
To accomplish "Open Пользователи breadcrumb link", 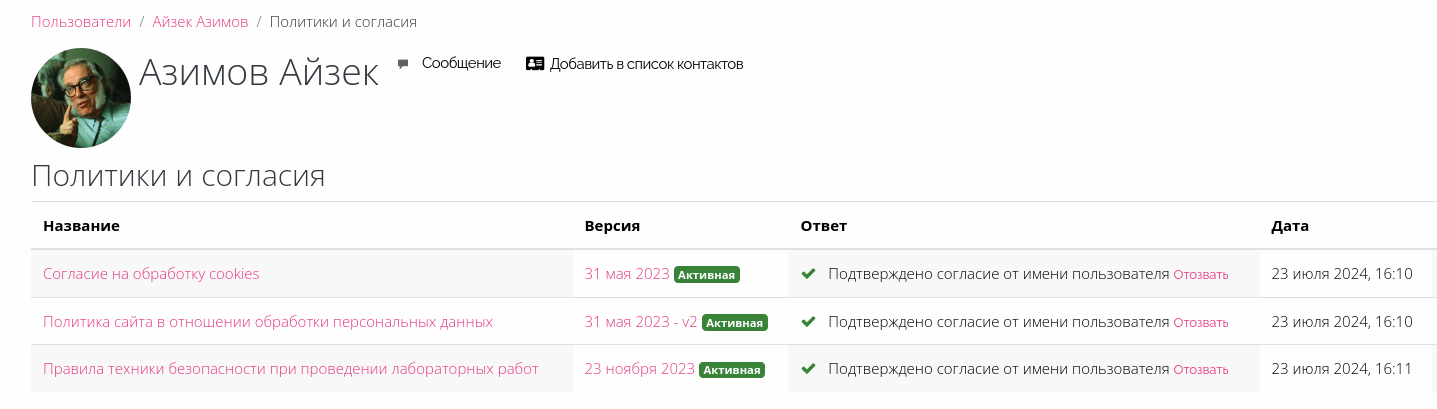I will click(x=81, y=21).
